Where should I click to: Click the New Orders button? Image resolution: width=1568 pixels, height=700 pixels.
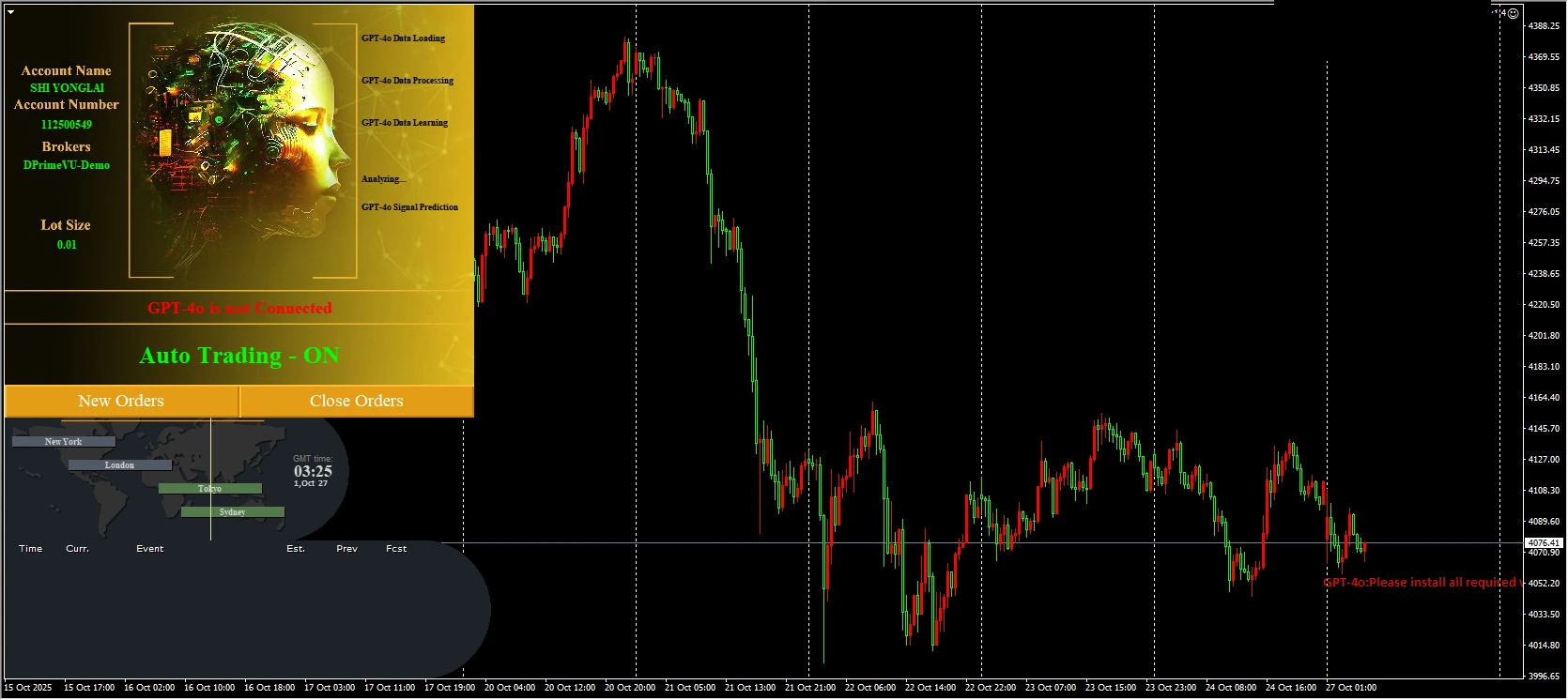click(121, 401)
